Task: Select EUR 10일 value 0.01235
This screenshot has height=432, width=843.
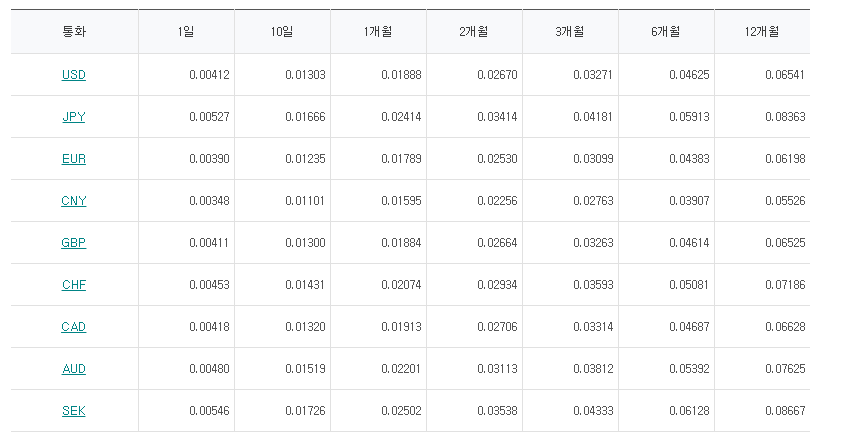Action: coord(305,159)
